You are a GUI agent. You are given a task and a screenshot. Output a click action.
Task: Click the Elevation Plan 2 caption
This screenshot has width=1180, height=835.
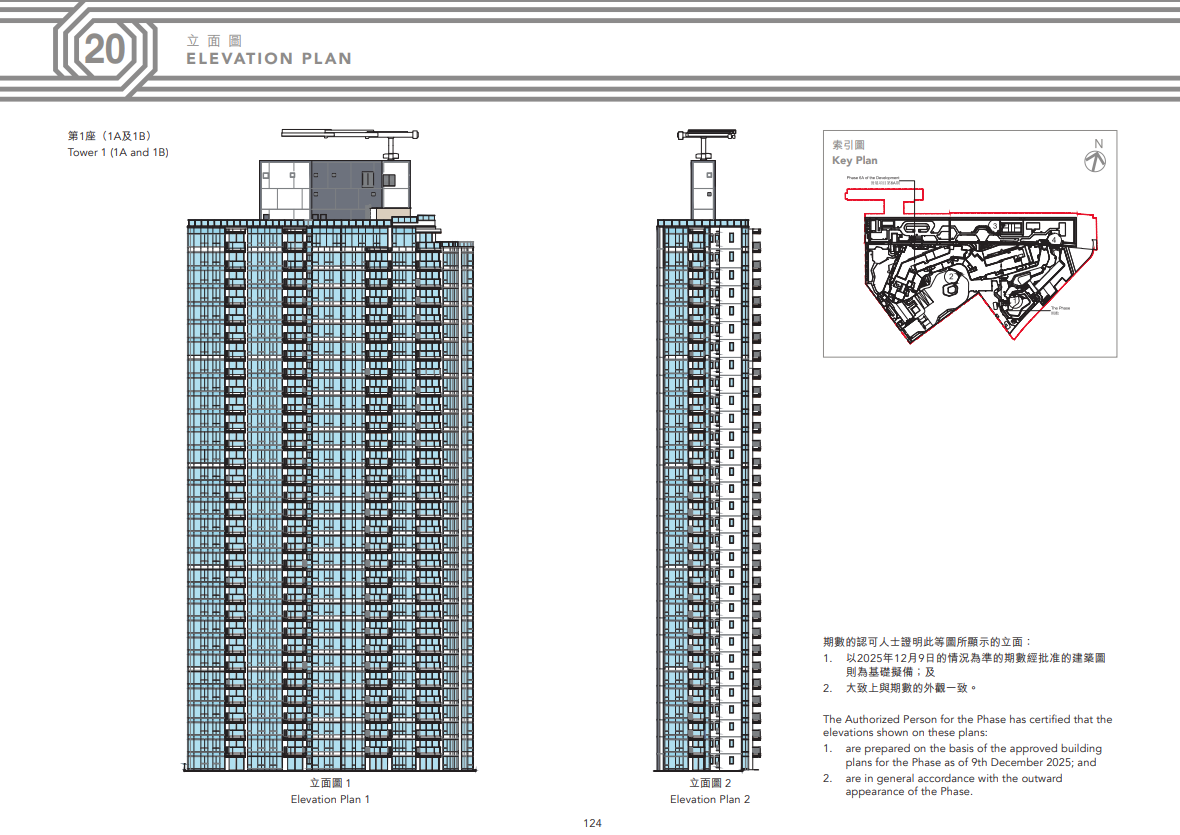point(709,799)
